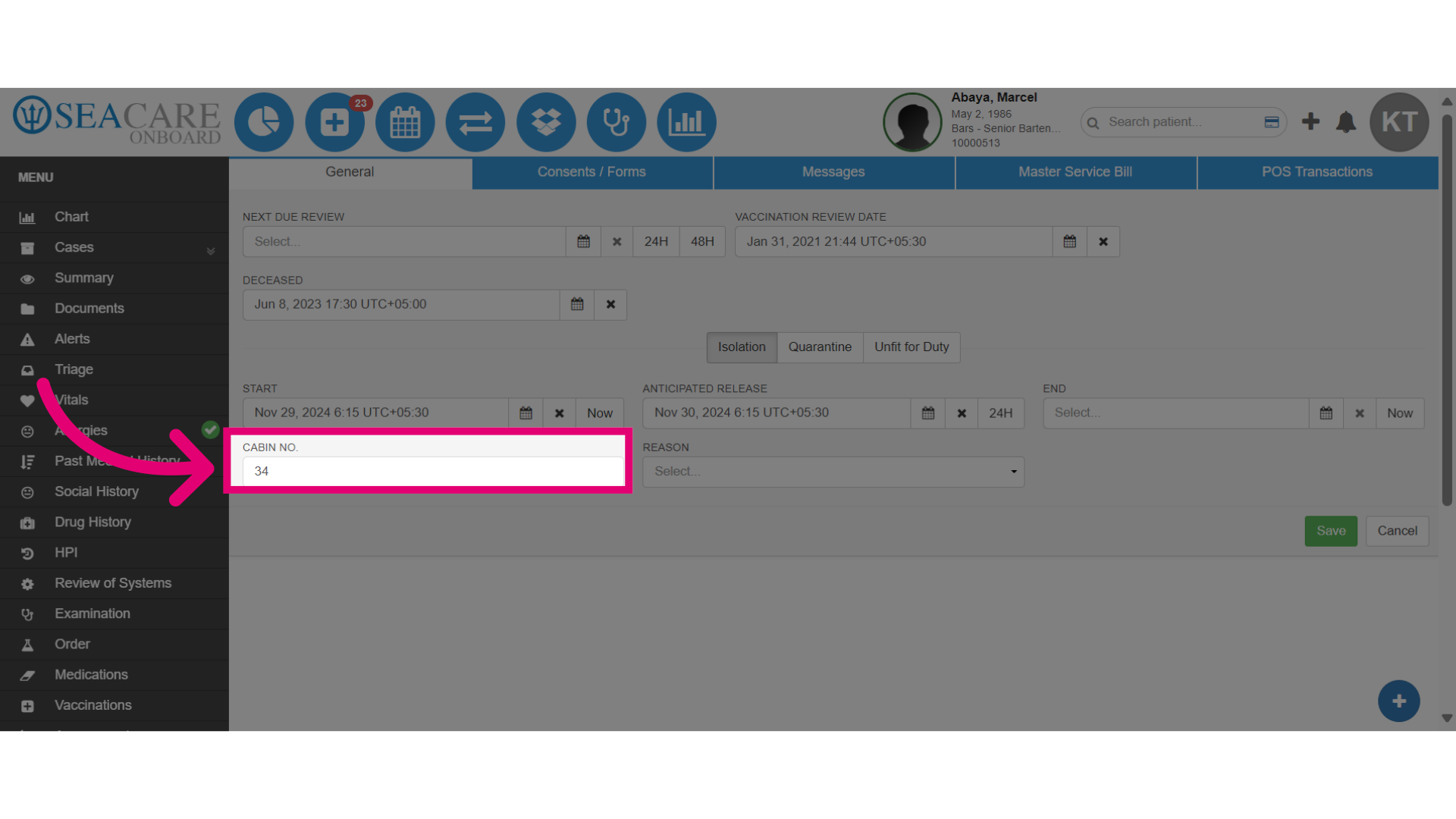Open Examination in the sidebar

click(x=114, y=613)
